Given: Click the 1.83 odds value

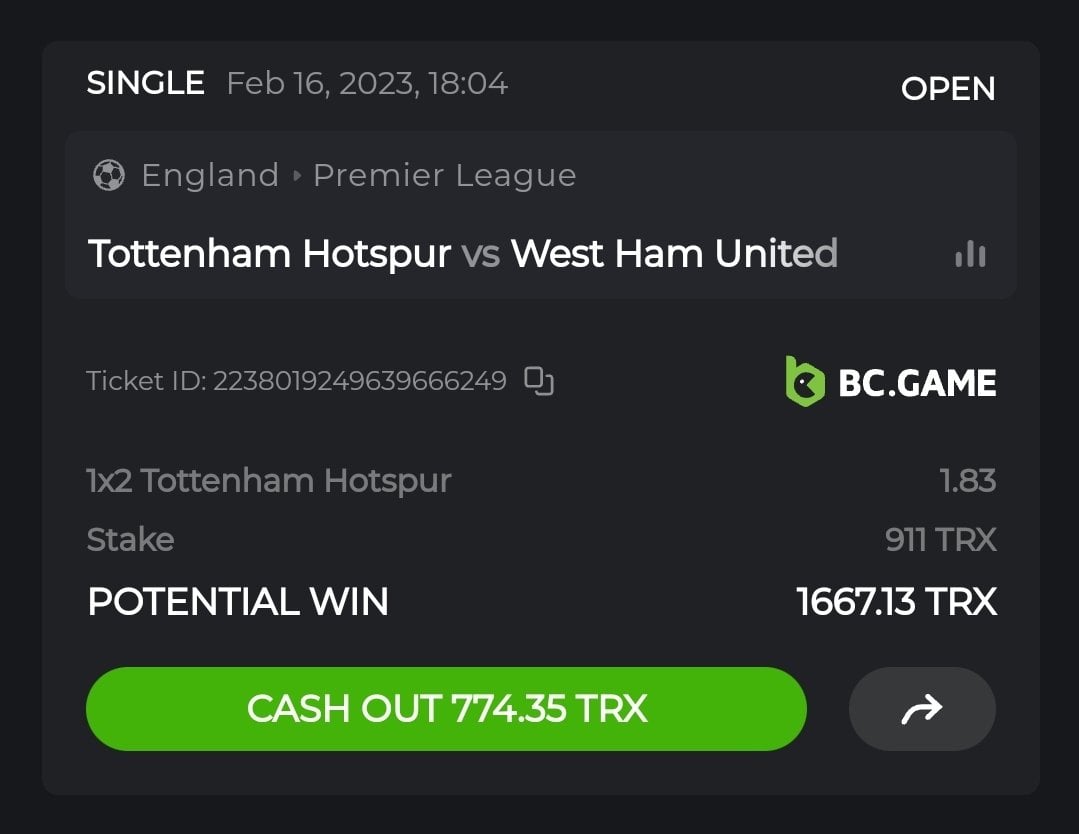Looking at the screenshot, I should [x=967, y=481].
